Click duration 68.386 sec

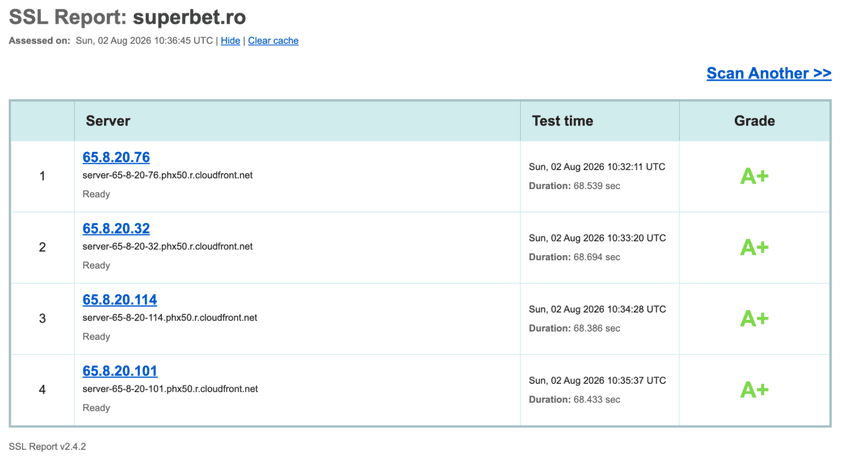point(575,328)
